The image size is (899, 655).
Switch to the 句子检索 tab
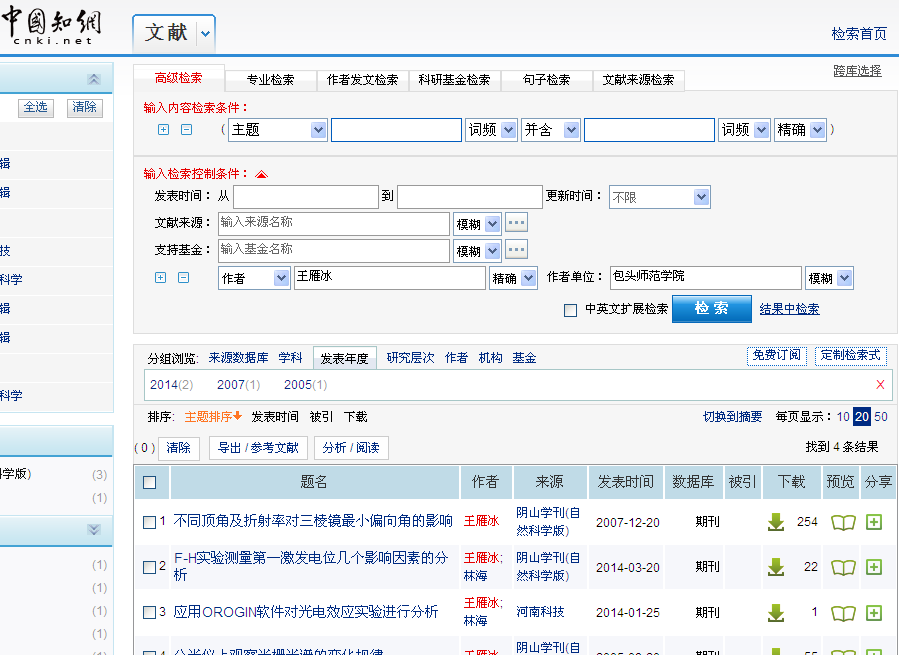click(546, 80)
